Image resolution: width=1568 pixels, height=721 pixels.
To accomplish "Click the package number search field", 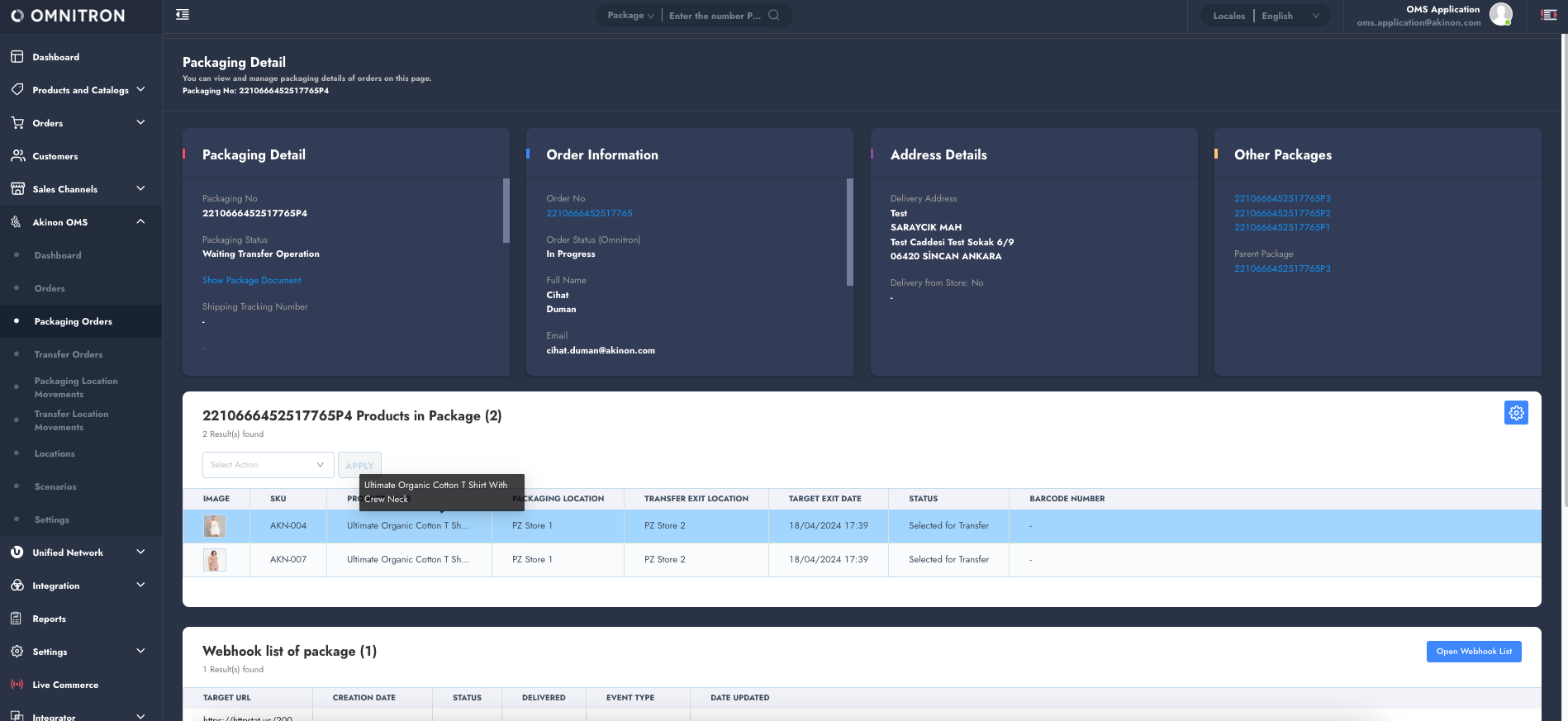I will coord(715,16).
